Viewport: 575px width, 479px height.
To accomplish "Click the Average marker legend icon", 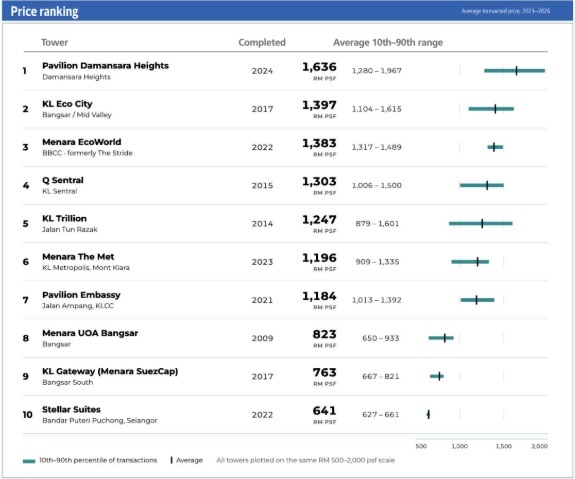I will pos(171,460).
